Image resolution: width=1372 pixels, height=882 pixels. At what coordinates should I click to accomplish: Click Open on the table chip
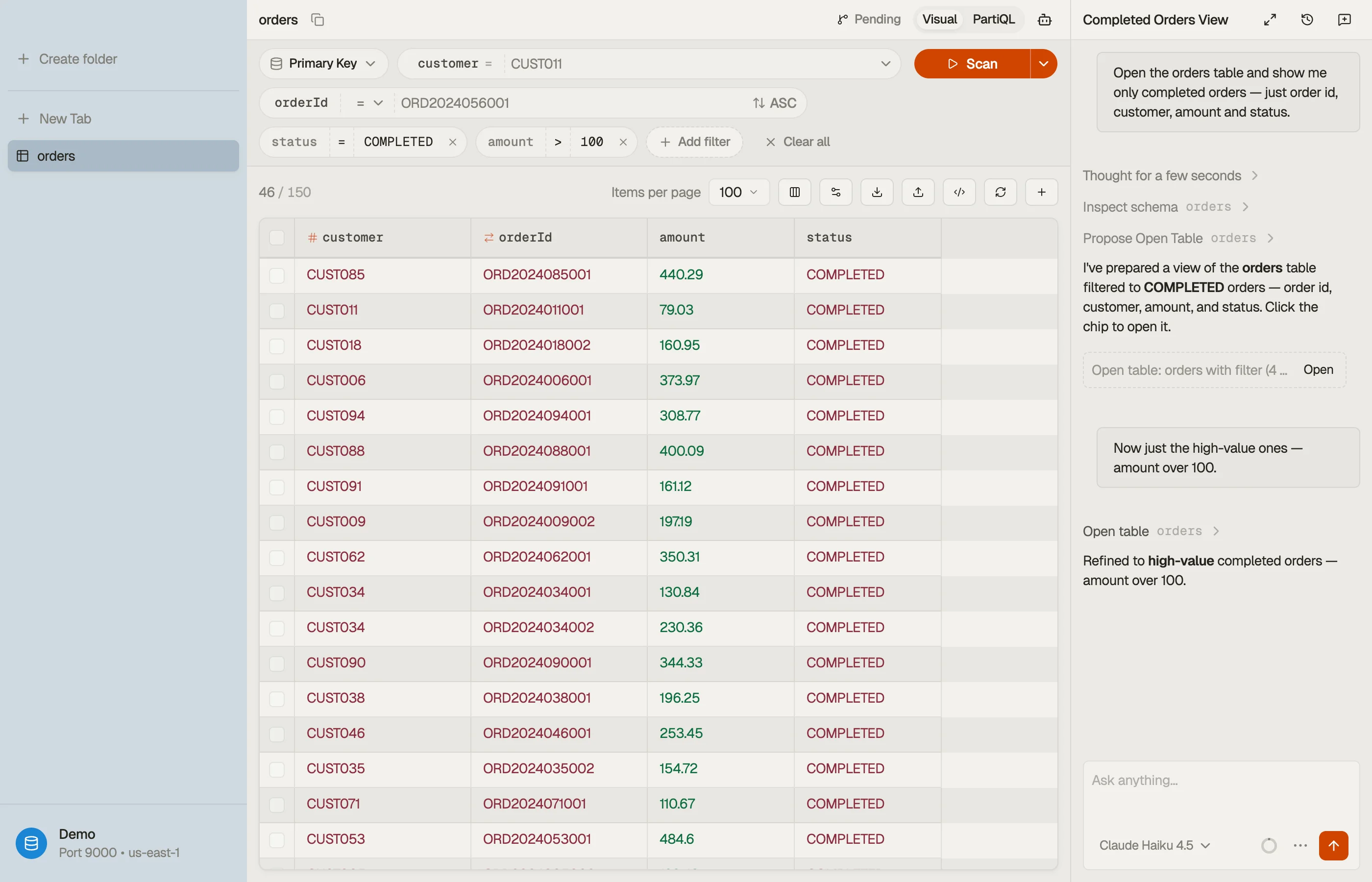(1318, 370)
